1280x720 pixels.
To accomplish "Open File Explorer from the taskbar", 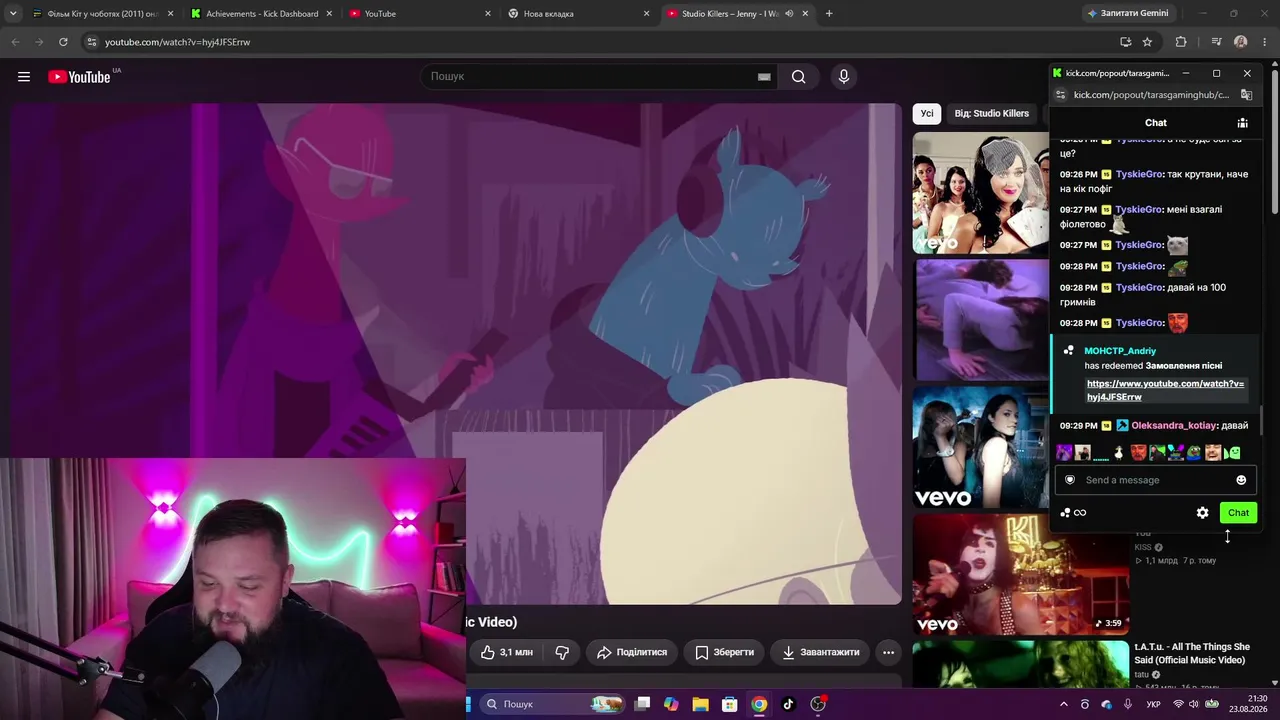I will [x=700, y=704].
